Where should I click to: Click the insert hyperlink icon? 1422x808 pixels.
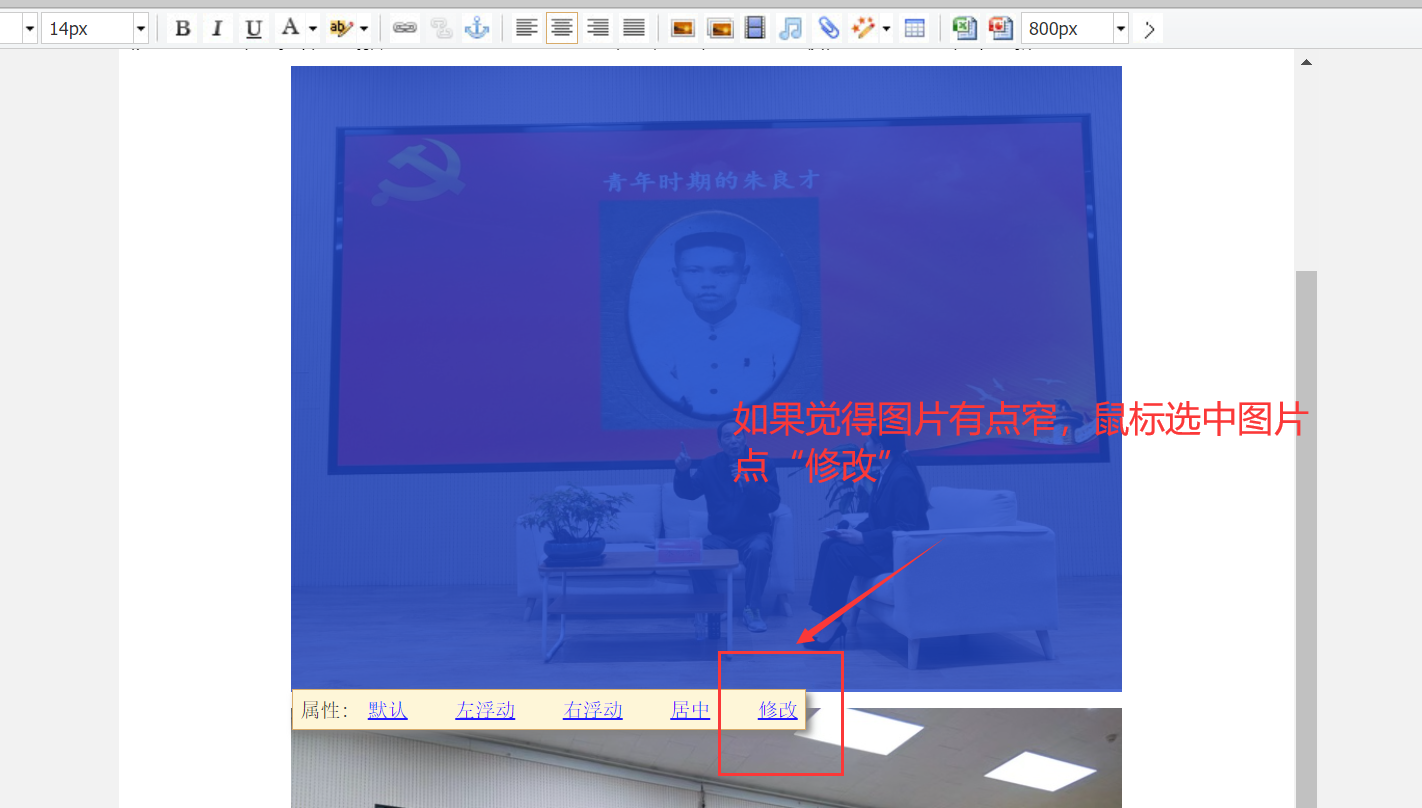pos(404,29)
